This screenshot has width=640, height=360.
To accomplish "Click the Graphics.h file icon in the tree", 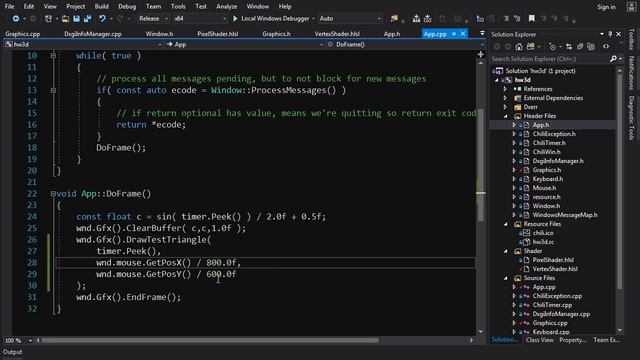I will click(x=527, y=170).
